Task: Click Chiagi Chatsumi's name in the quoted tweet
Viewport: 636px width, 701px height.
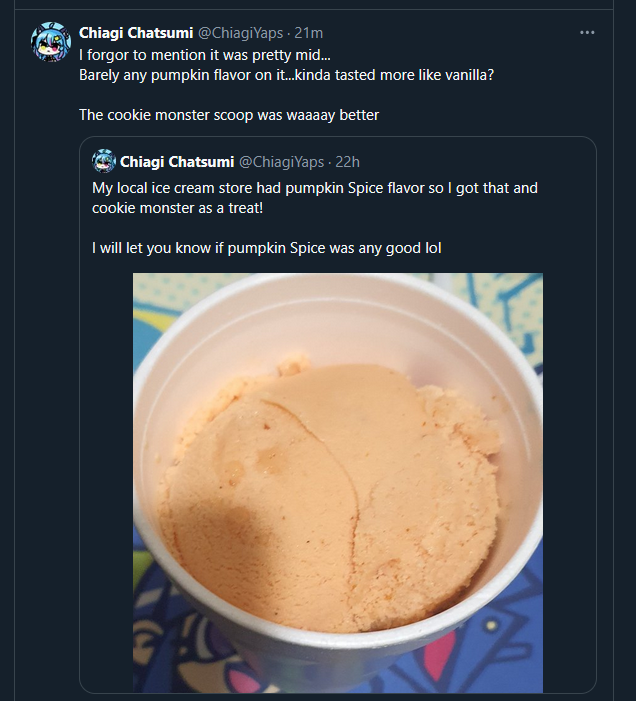Action: pos(177,161)
